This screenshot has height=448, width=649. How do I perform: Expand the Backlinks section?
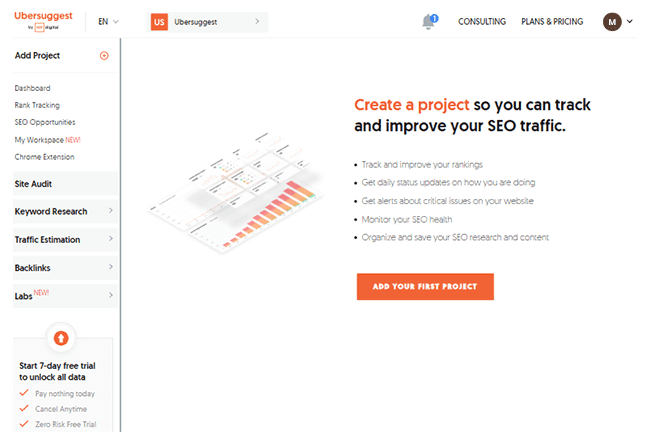click(x=65, y=267)
